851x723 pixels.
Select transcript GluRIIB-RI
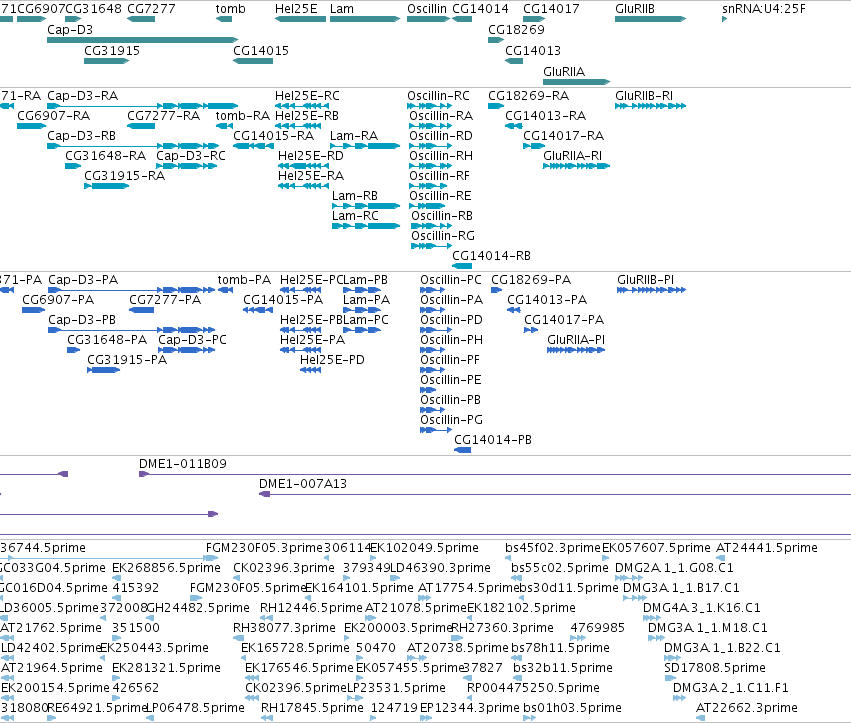click(650, 106)
